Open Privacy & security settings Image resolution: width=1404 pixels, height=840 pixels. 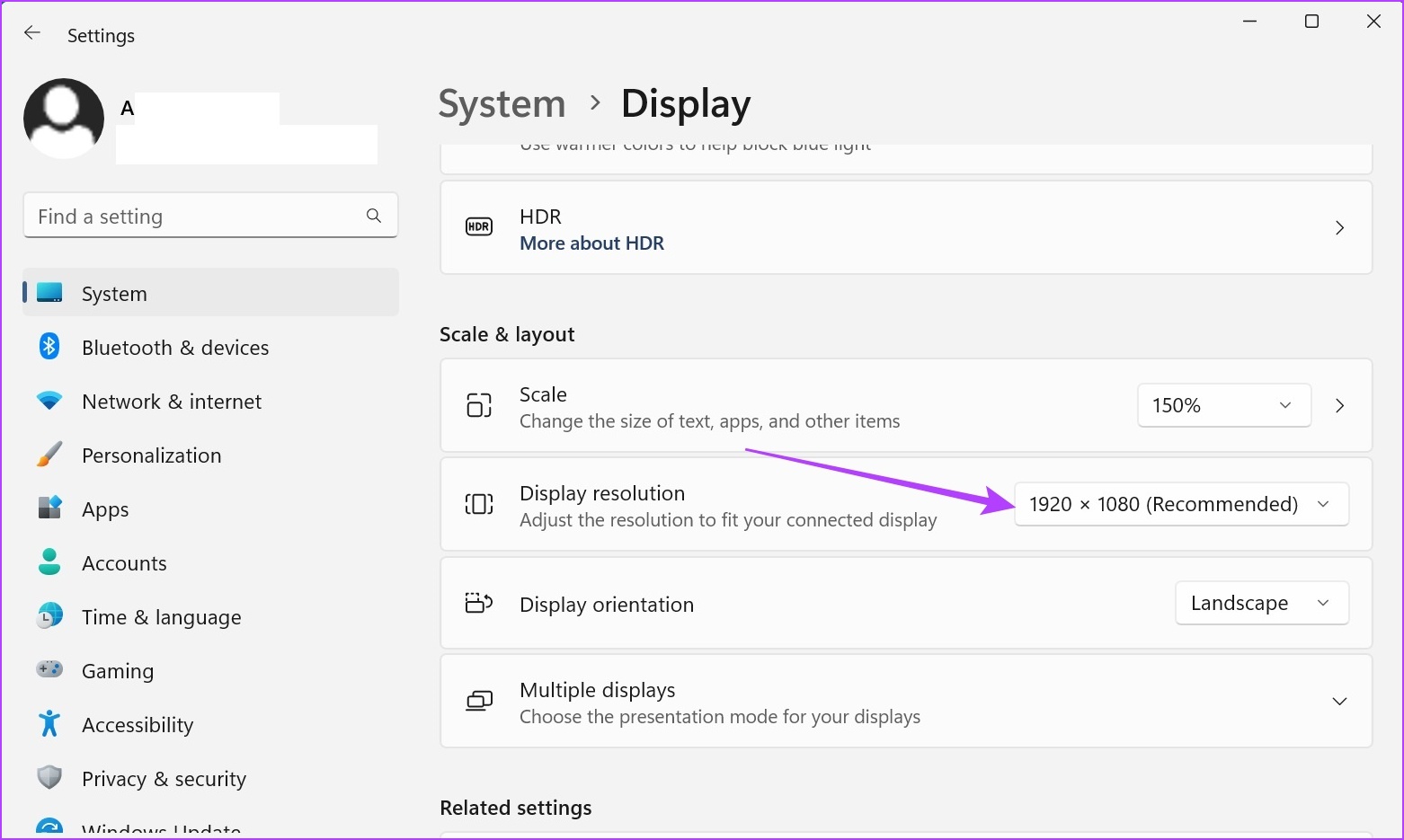coord(210,778)
